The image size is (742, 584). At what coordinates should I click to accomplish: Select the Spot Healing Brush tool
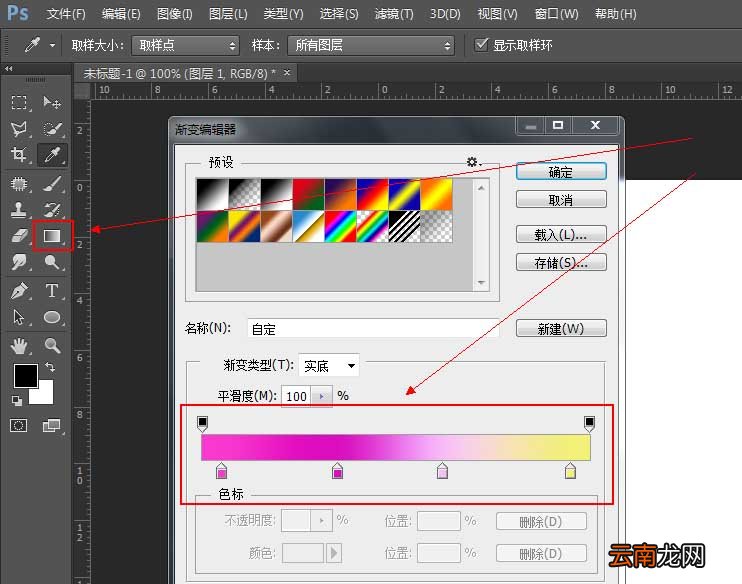[19, 184]
